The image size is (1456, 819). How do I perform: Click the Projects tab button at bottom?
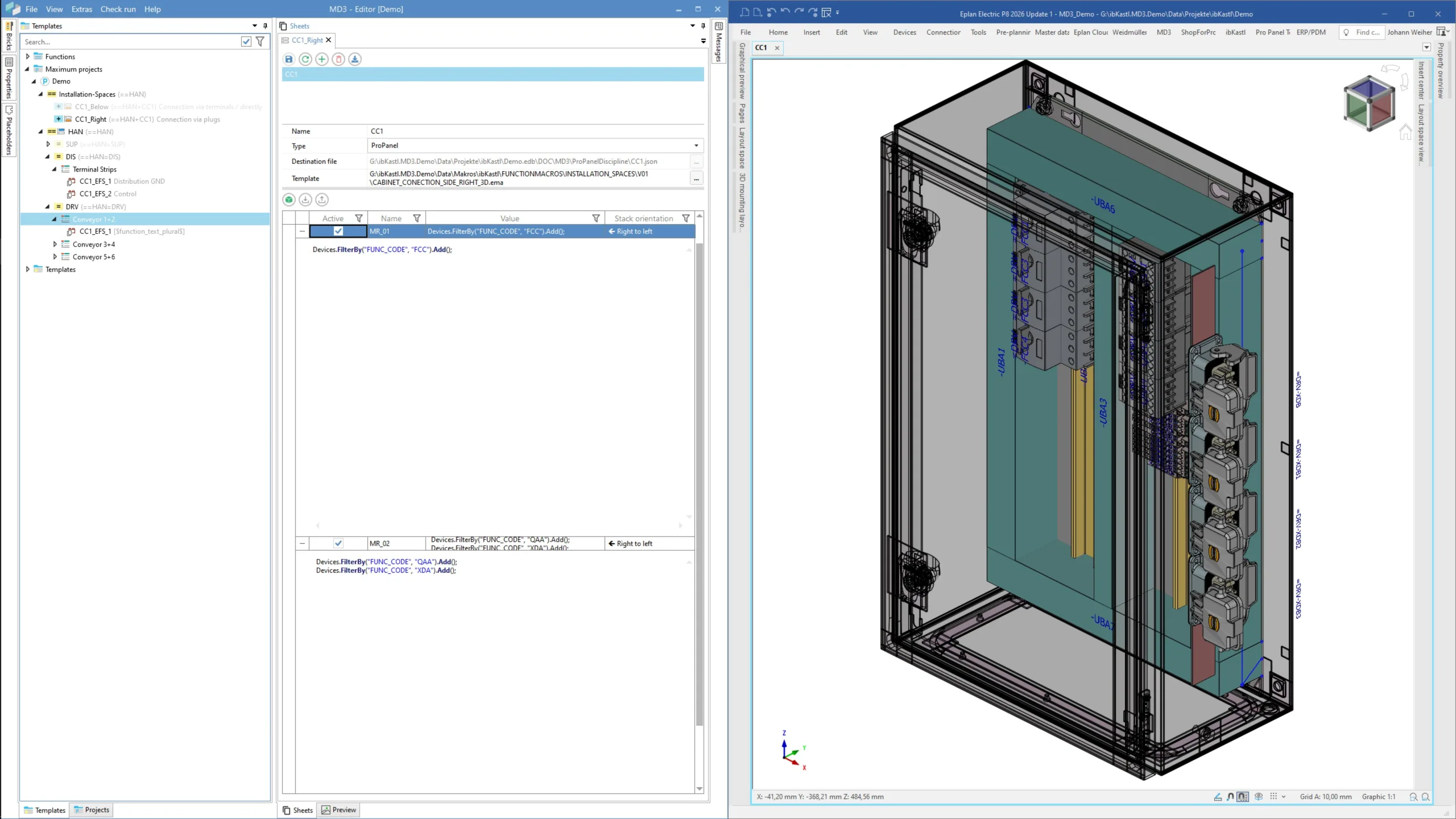(x=92, y=810)
